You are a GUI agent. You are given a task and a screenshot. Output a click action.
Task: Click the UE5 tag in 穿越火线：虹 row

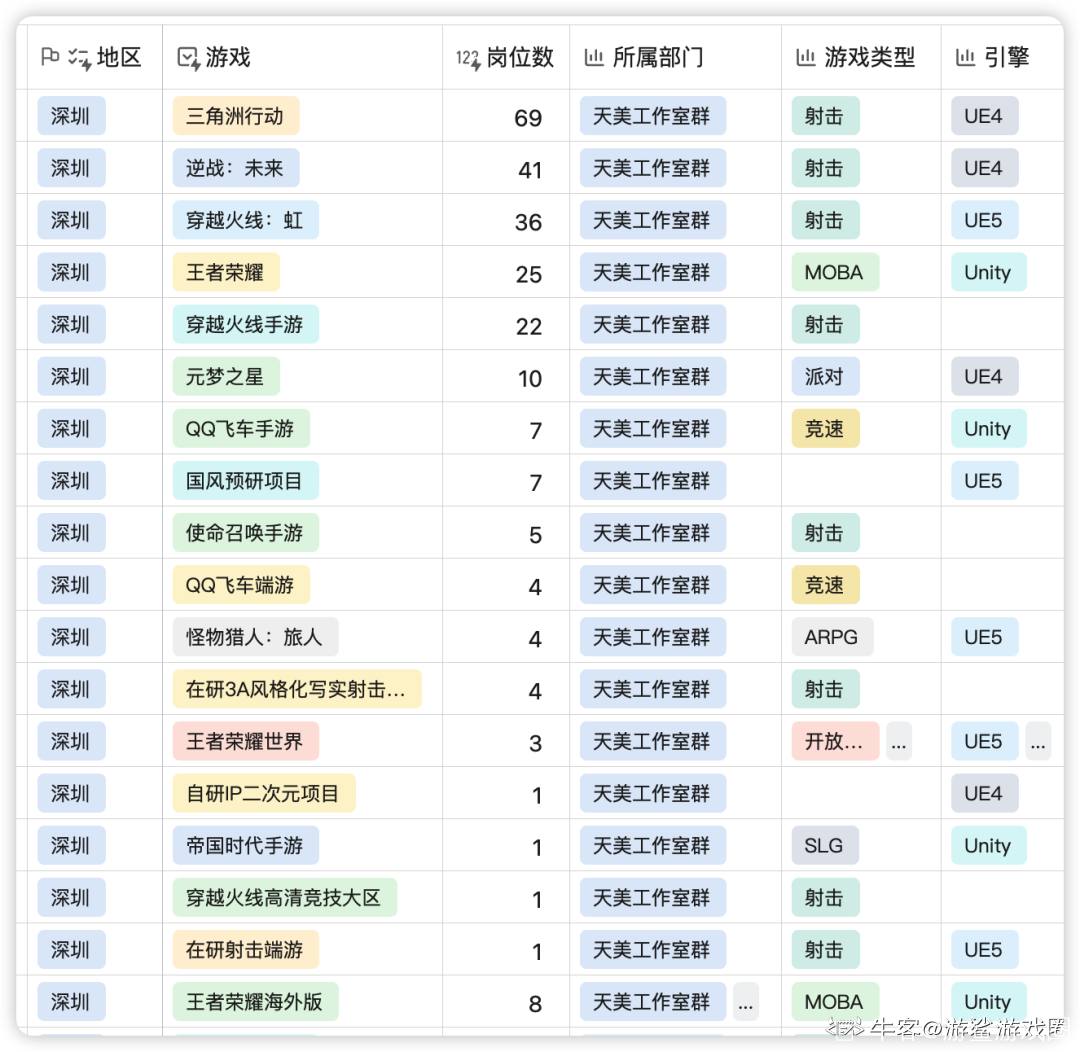pos(984,220)
